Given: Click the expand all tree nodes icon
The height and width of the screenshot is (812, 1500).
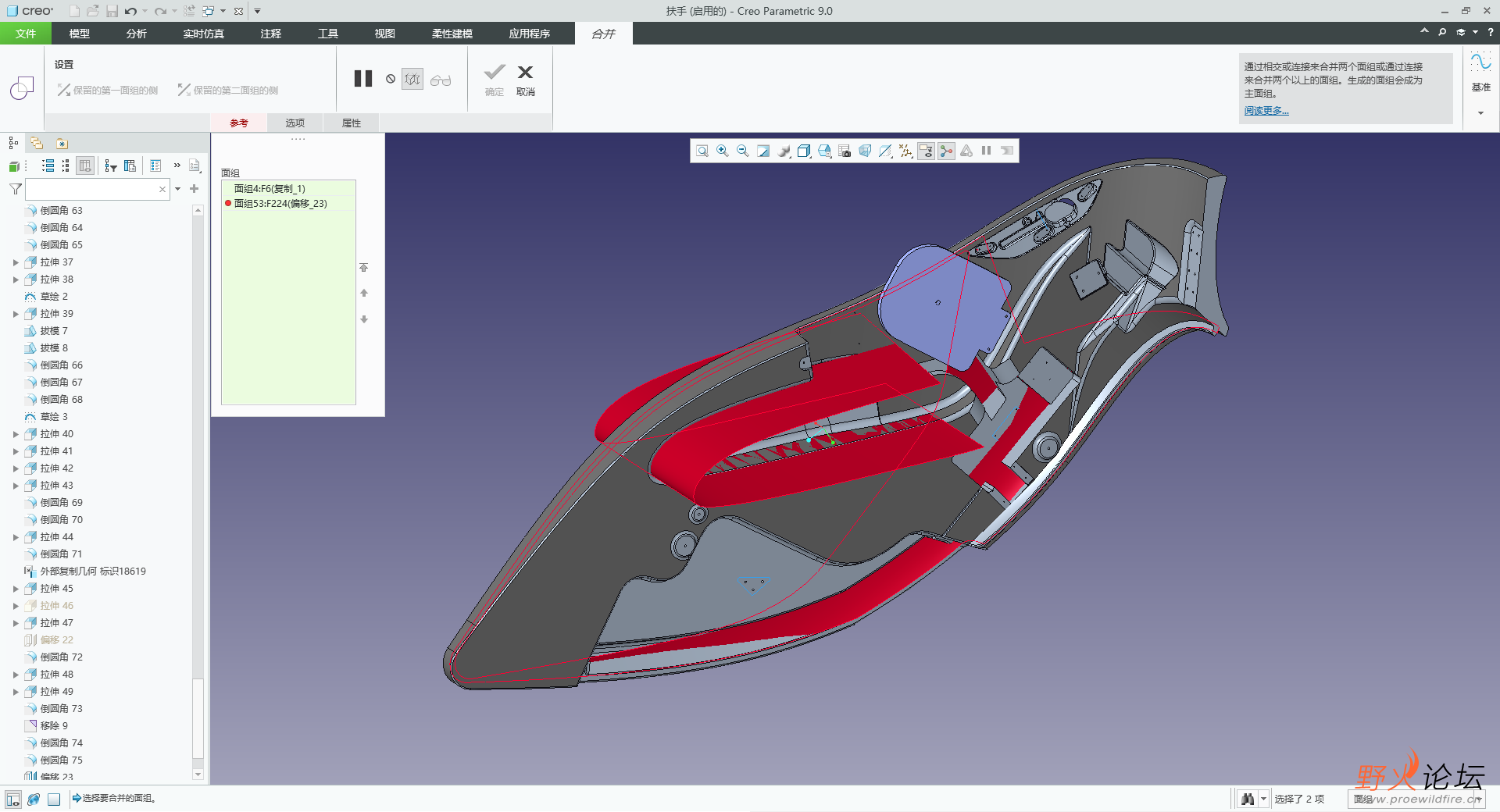Looking at the screenshot, I should (48, 166).
